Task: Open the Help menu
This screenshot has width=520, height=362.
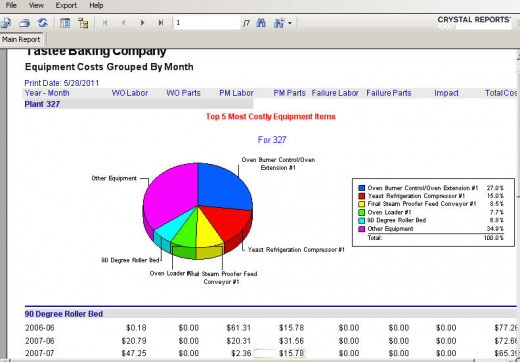Action: [x=96, y=5]
